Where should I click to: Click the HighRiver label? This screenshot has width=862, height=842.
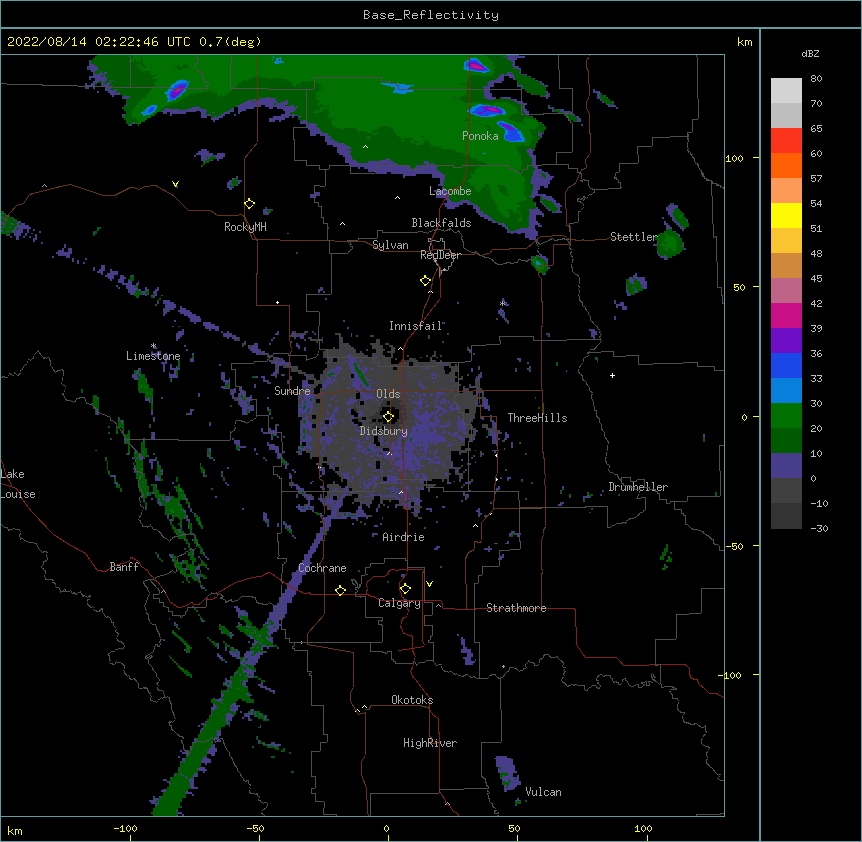430,743
